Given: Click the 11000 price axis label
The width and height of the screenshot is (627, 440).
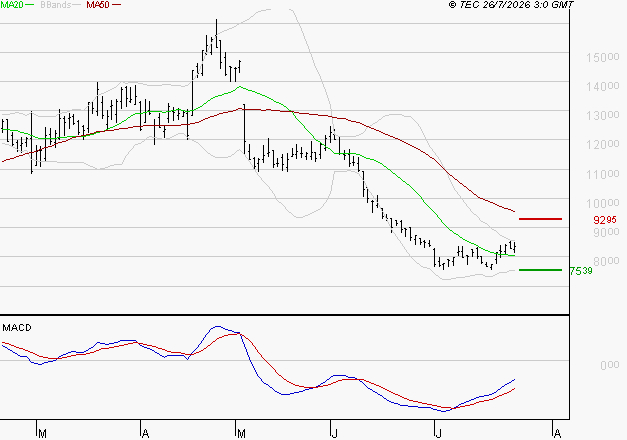Looking at the screenshot, I should pyautogui.click(x=603, y=174).
